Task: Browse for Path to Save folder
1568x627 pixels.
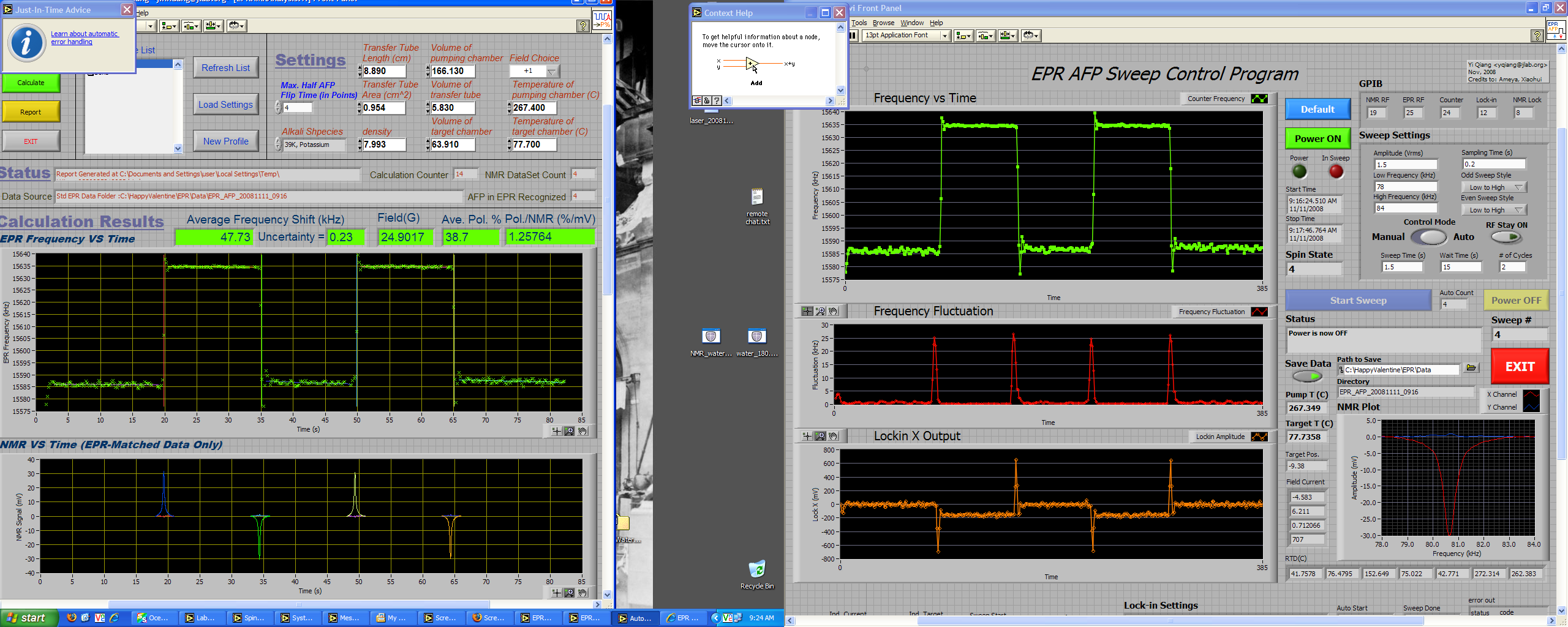Action: pos(1471,368)
